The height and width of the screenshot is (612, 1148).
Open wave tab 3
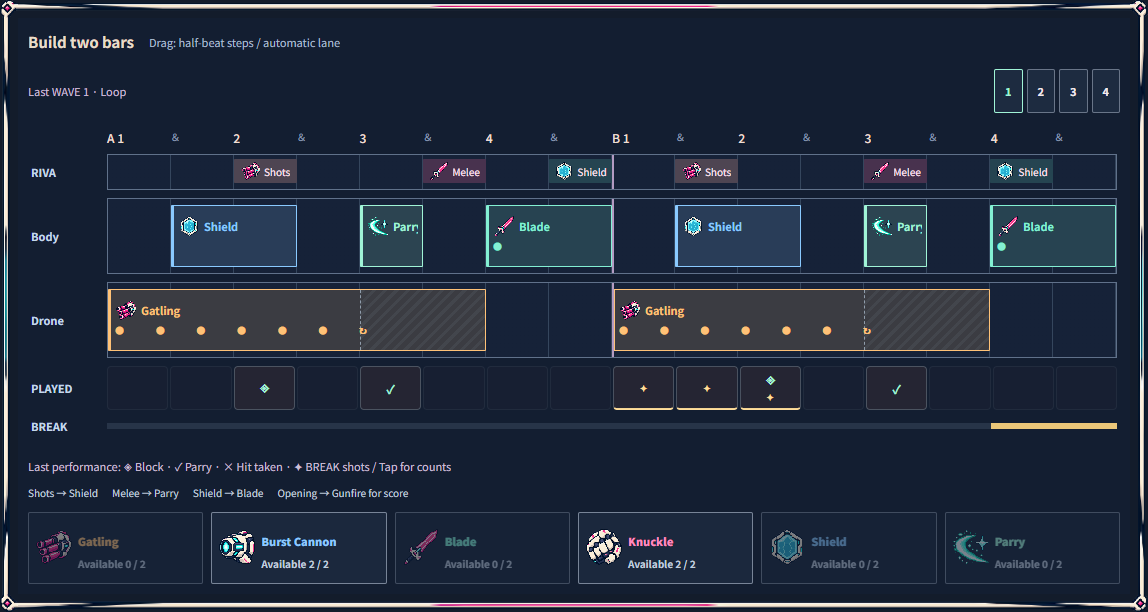pos(1073,92)
